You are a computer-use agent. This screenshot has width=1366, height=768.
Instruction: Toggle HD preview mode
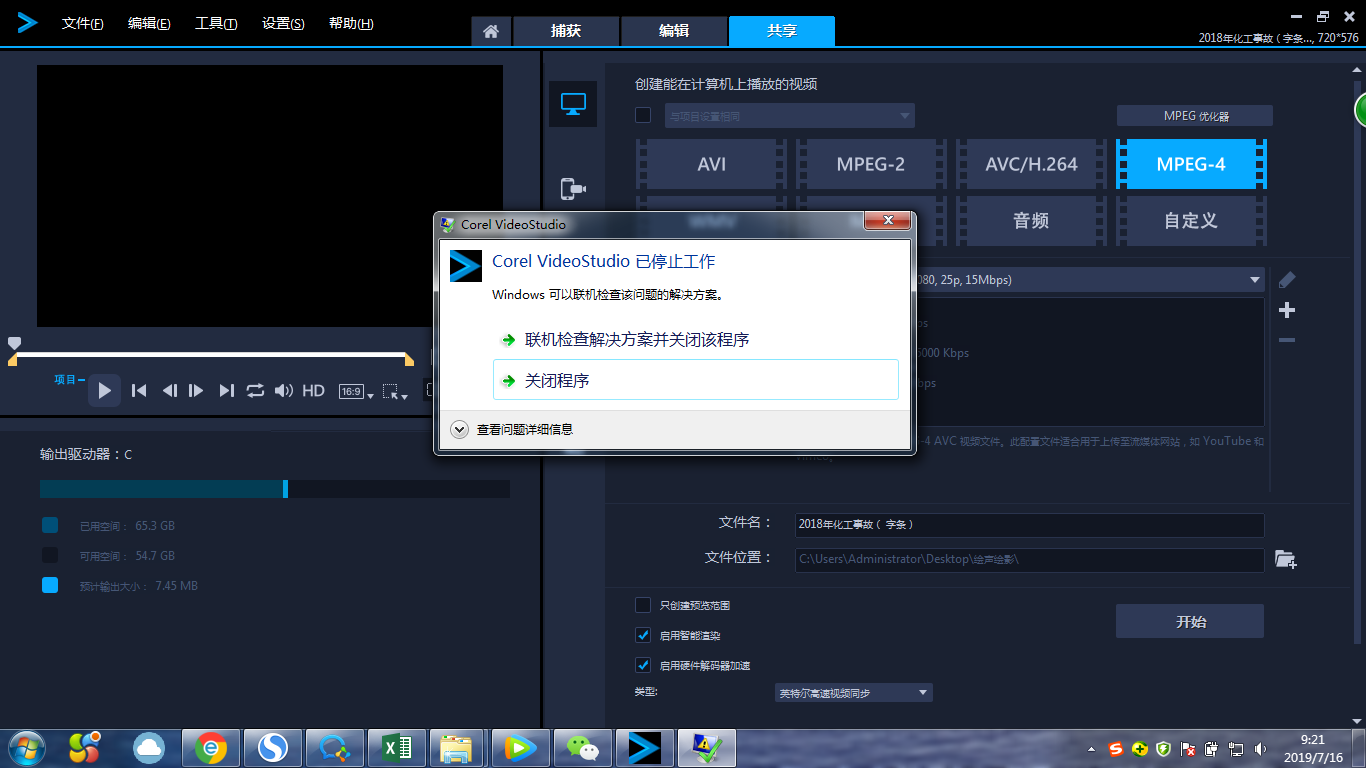click(314, 391)
